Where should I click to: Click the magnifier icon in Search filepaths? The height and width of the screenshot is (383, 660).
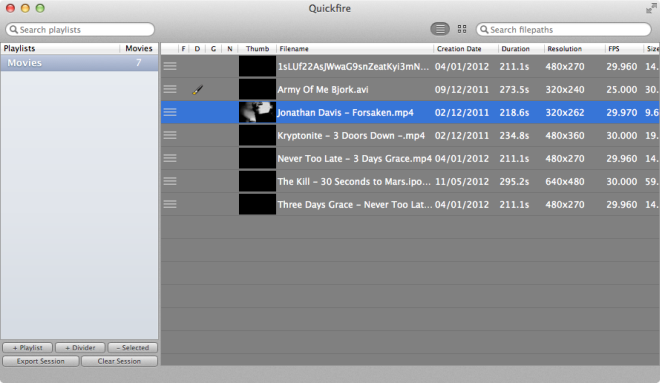pyautogui.click(x=484, y=29)
